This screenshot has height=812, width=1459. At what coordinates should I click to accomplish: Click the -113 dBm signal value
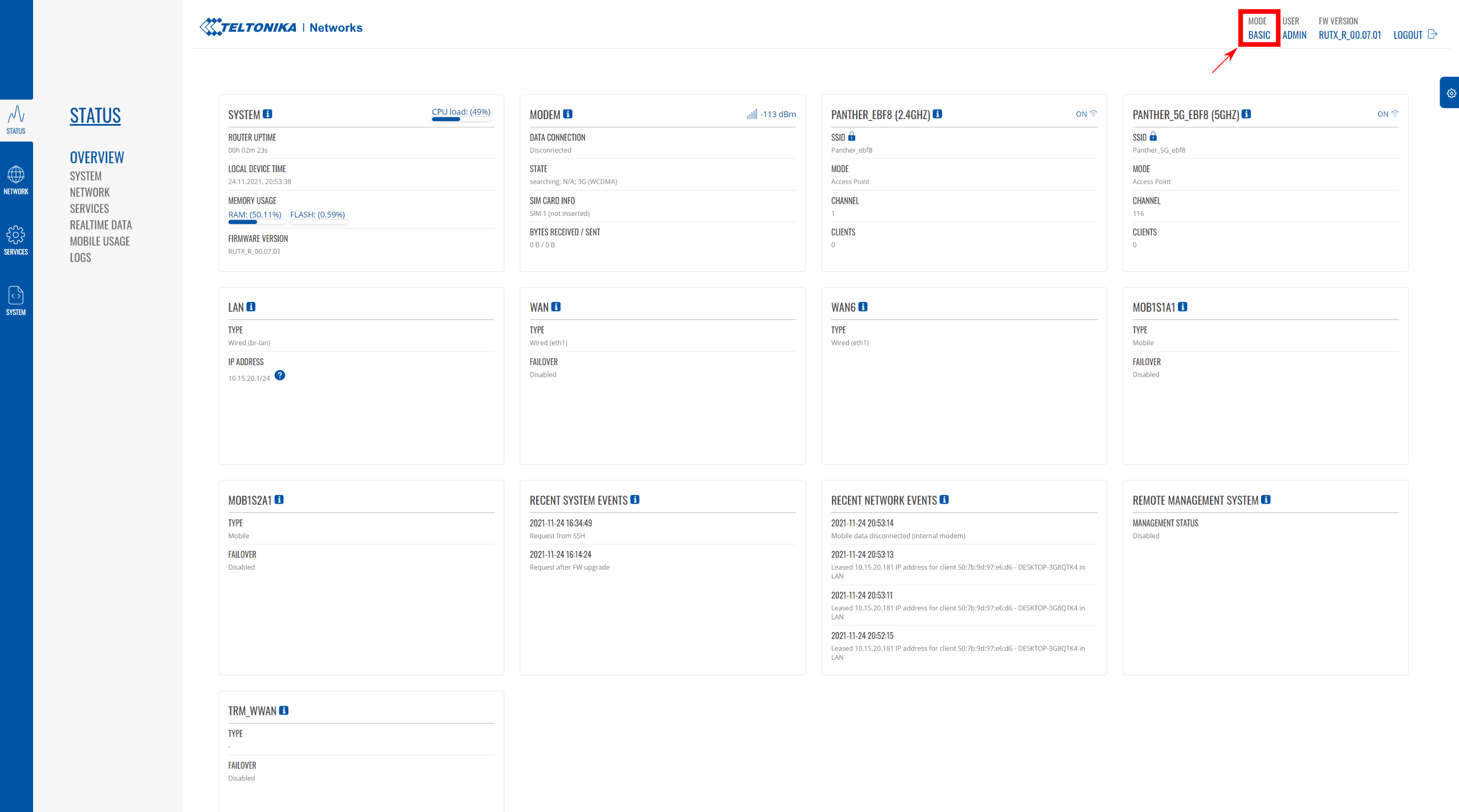[778, 114]
